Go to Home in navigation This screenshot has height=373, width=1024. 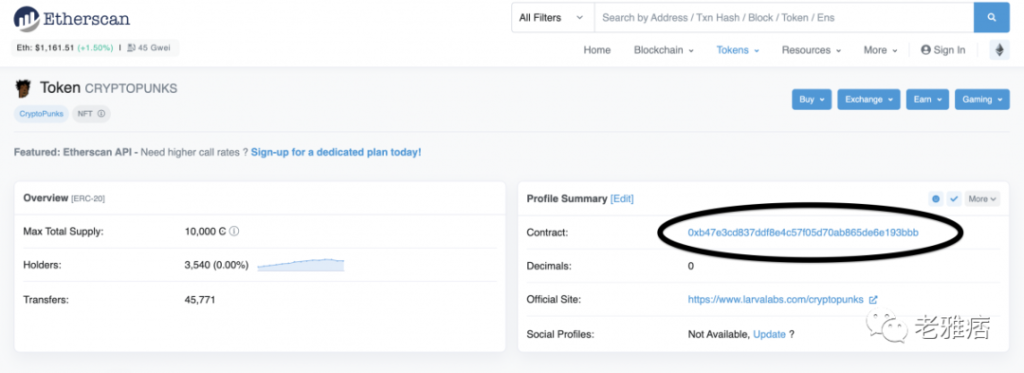[x=597, y=50]
